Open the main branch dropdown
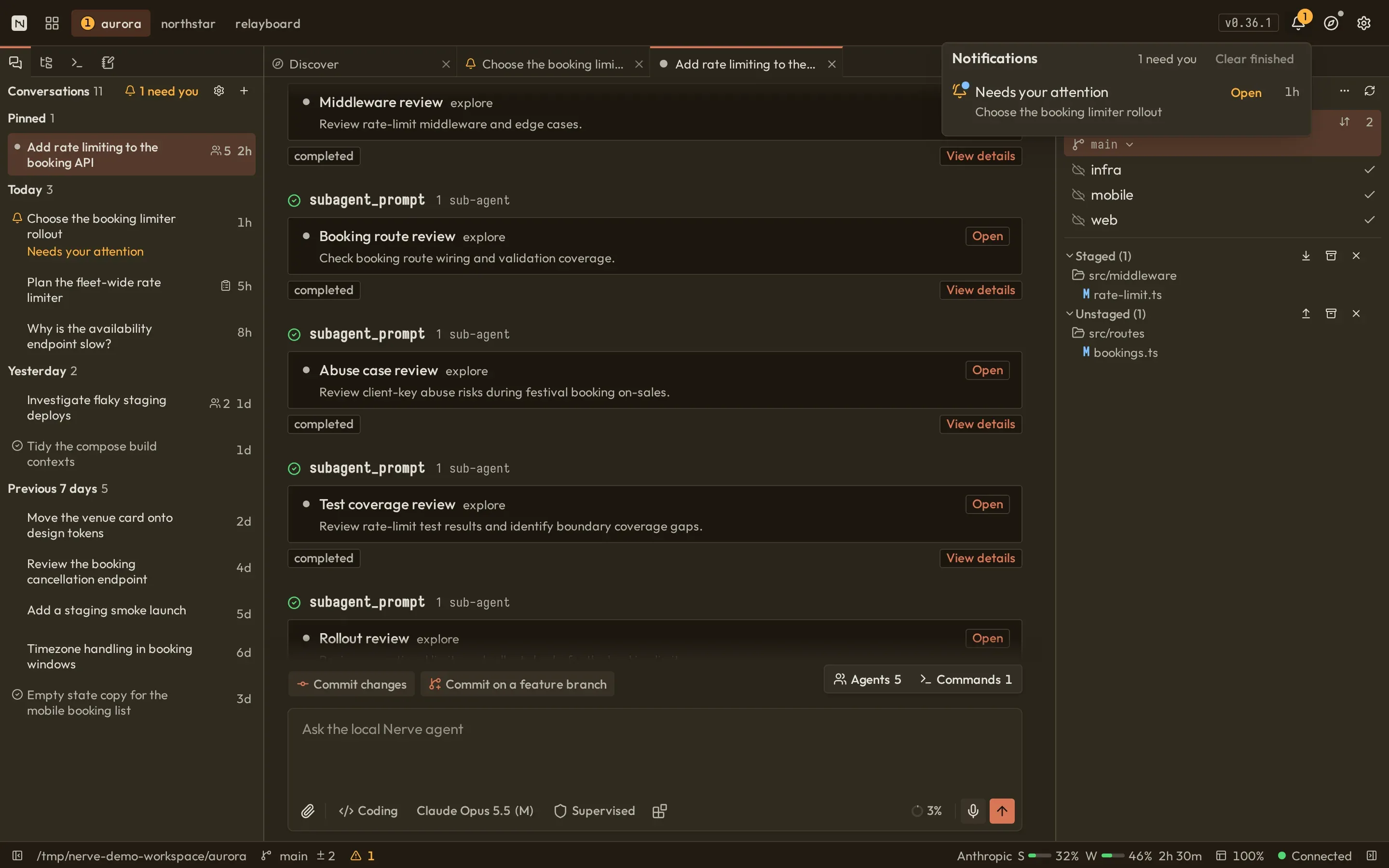 coord(1103,144)
